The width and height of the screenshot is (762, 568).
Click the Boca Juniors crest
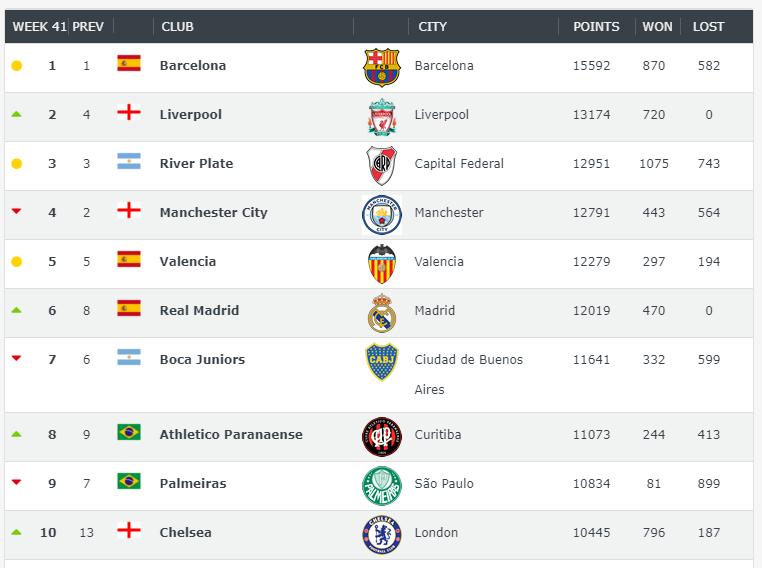[381, 362]
